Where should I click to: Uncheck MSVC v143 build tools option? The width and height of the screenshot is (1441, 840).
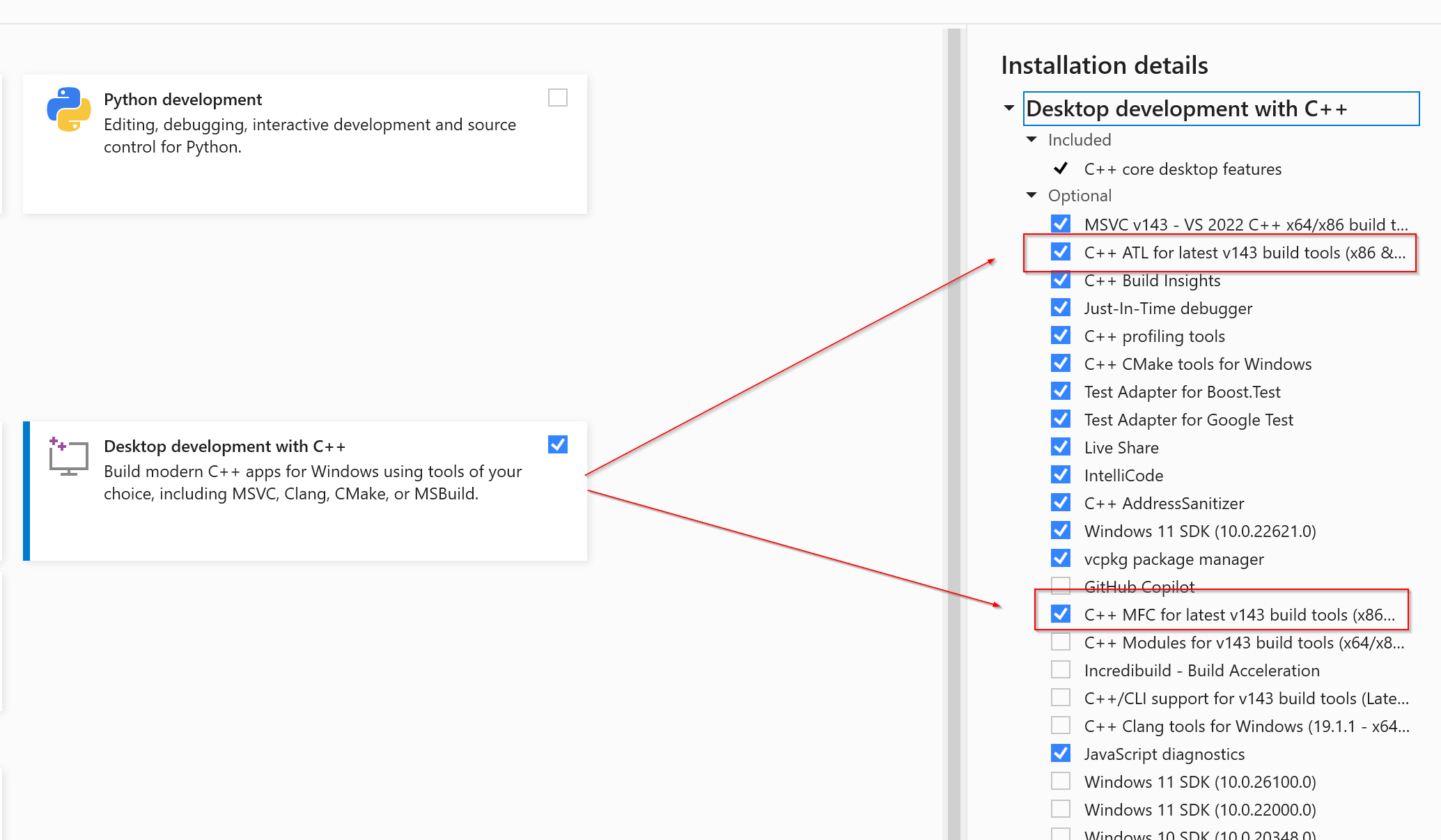pos(1061,224)
